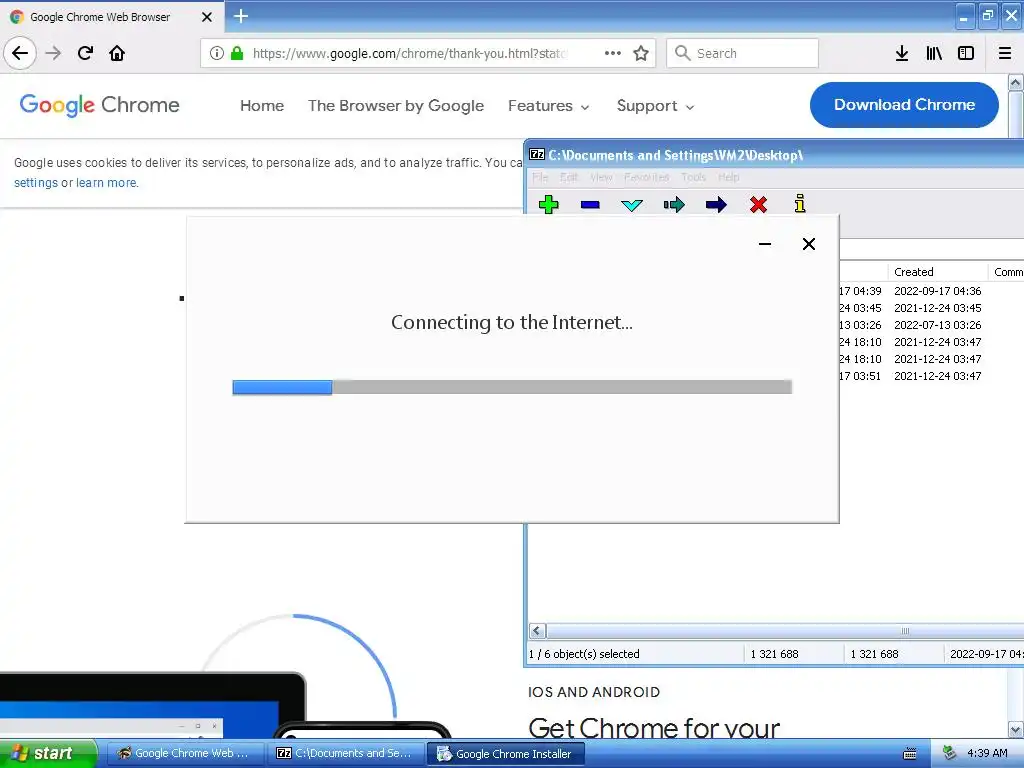Viewport: 1024px width, 768px height.
Task: Open the Favorites menu in 7-Zip
Action: pyautogui.click(x=647, y=177)
